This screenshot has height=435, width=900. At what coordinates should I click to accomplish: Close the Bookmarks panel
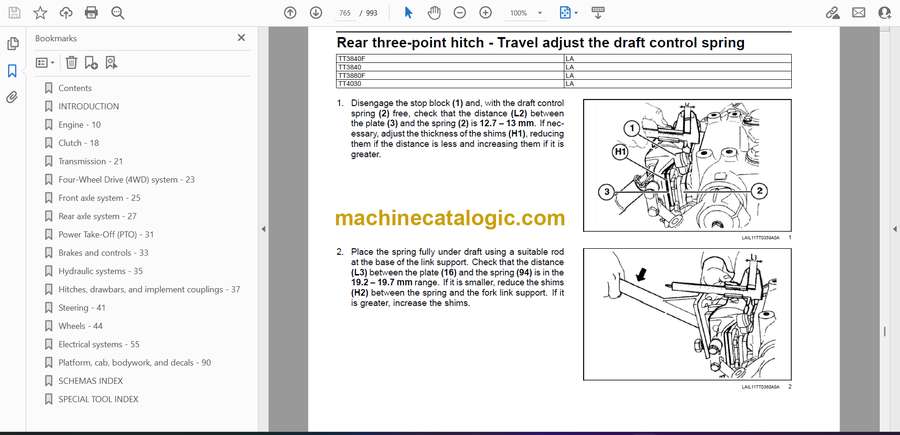[241, 38]
